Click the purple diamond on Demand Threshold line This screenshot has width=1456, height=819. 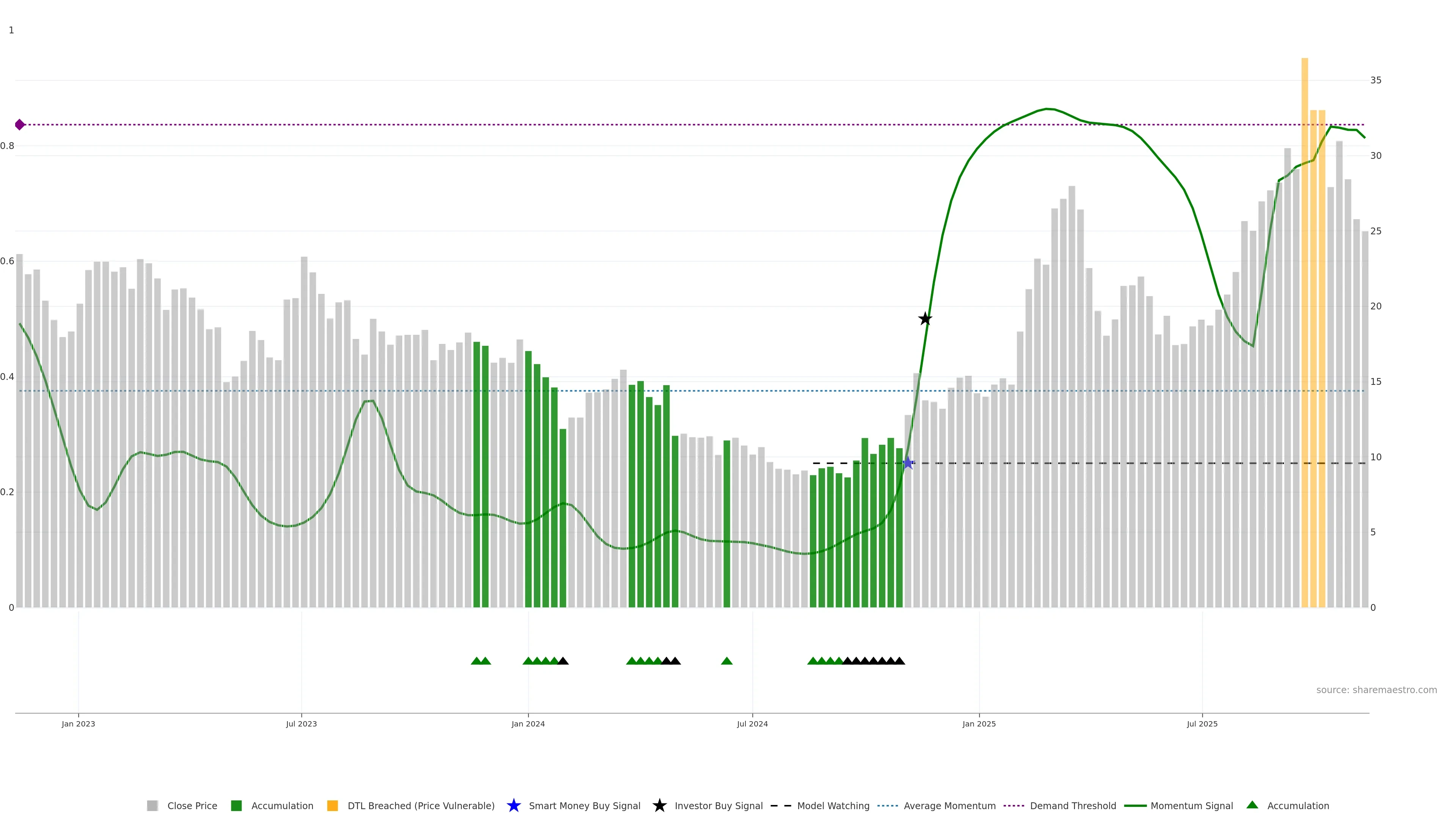[x=20, y=124]
